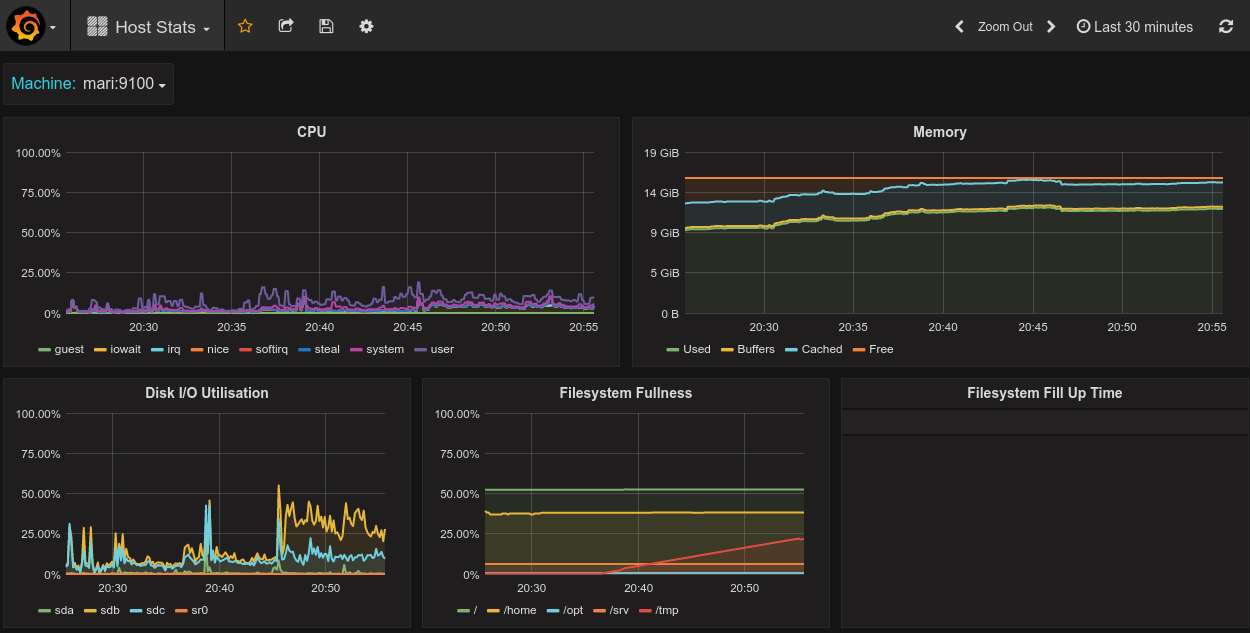This screenshot has height=633, width=1250.
Task: Click the grid icon beside Host Stats
Action: coord(97,26)
